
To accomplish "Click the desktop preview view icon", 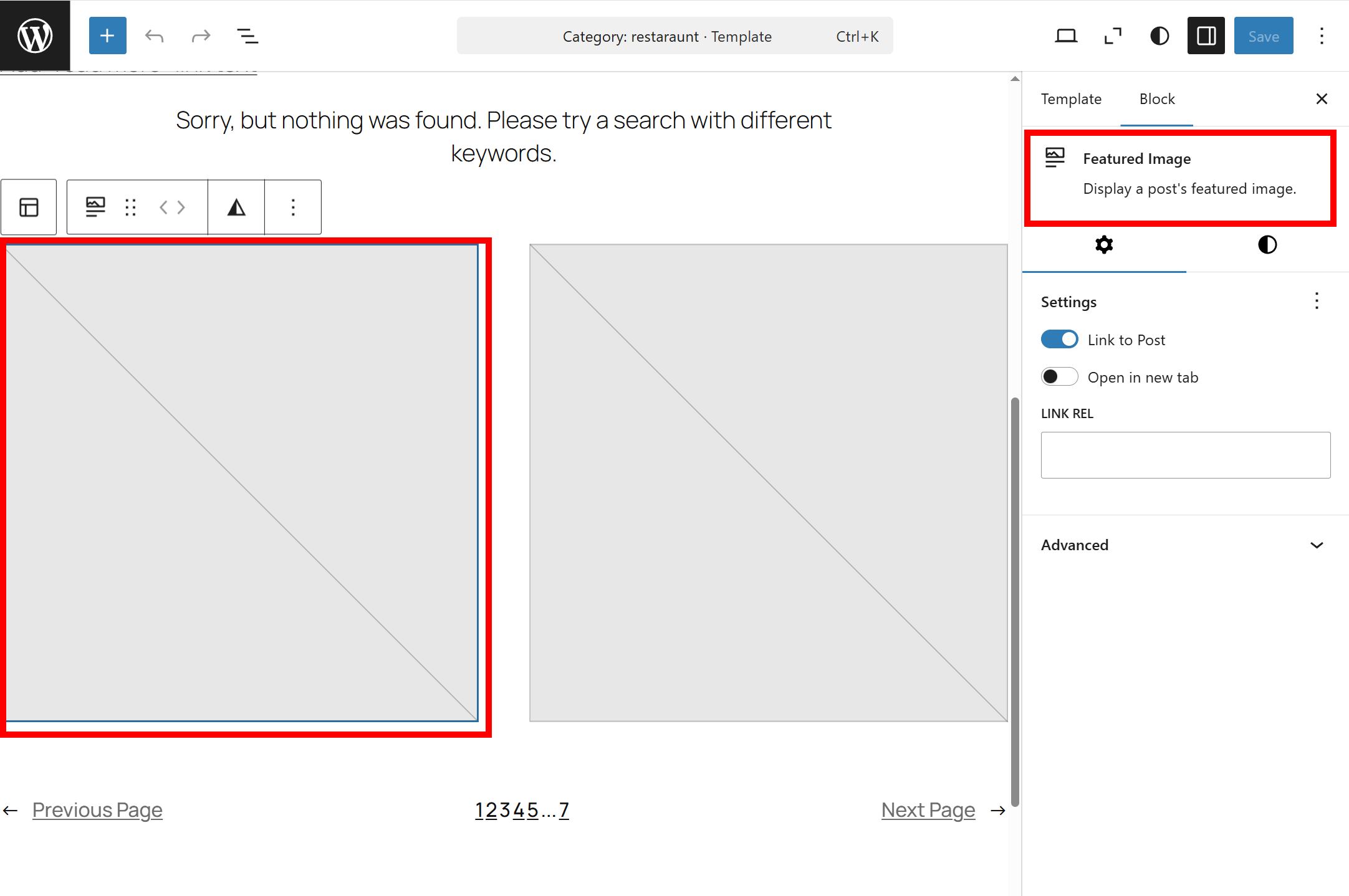I will pyautogui.click(x=1066, y=36).
